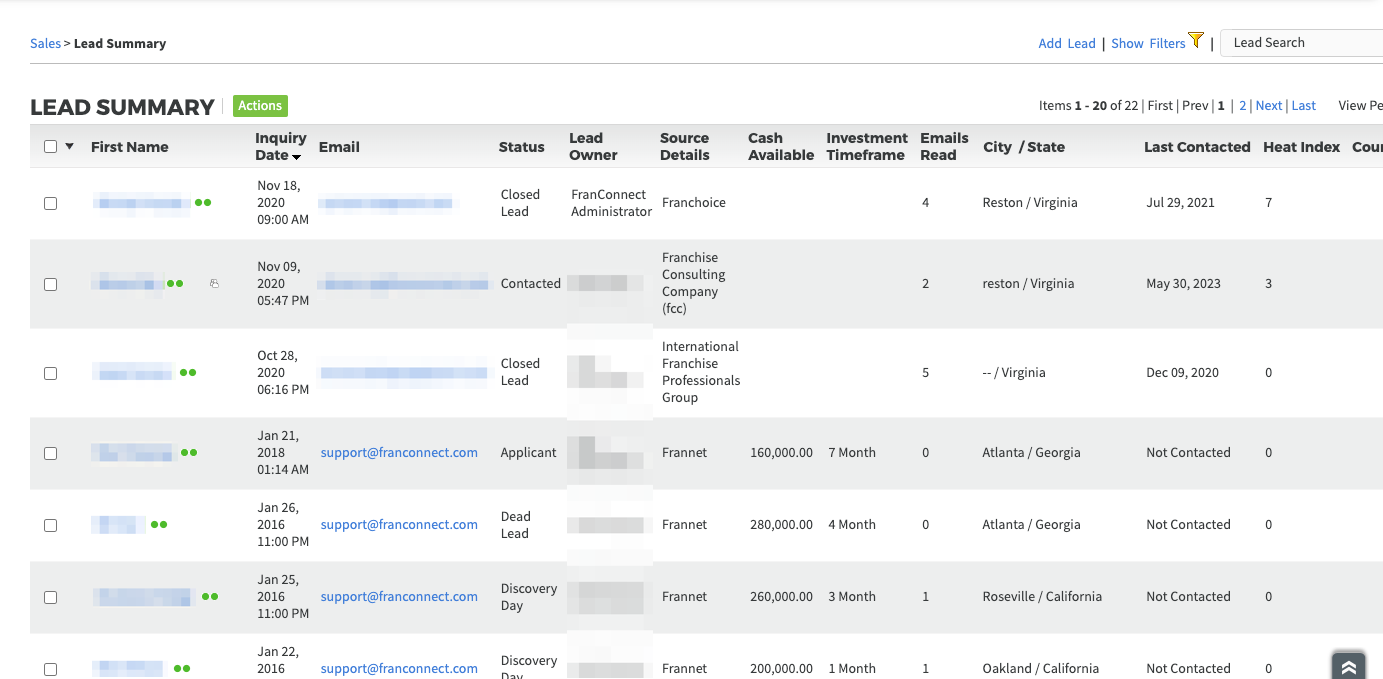Image resolution: width=1383 pixels, height=679 pixels.
Task: Open the green Actions menu
Action: [x=260, y=106]
